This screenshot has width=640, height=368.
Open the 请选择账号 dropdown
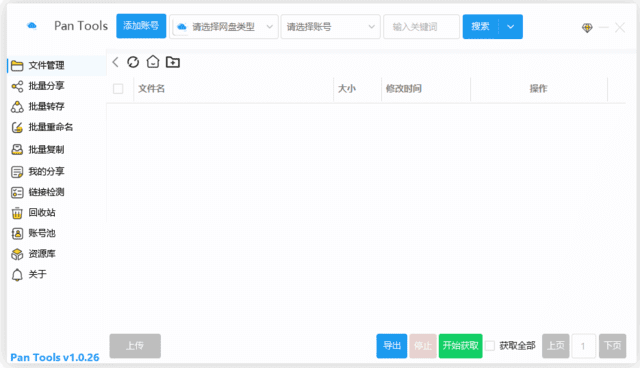[331, 27]
